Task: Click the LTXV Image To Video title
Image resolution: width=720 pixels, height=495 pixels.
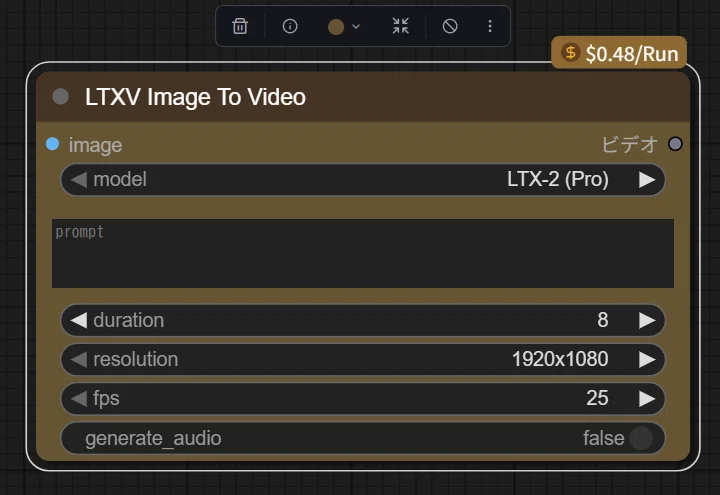Action: [x=195, y=97]
